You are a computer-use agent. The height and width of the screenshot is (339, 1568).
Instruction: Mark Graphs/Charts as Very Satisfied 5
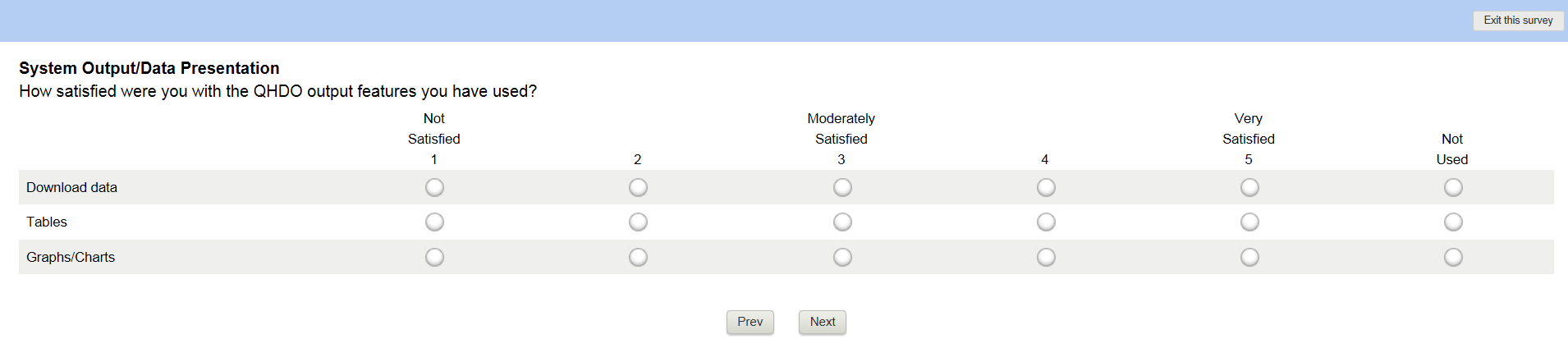[x=1249, y=258]
